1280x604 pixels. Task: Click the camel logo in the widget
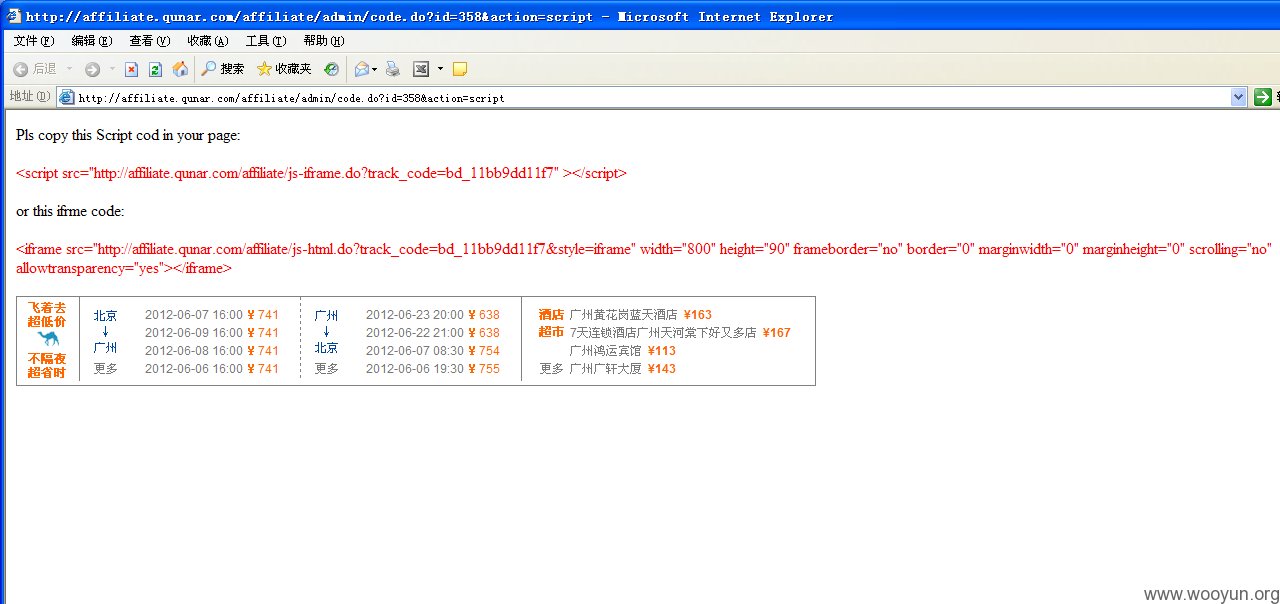click(48, 339)
